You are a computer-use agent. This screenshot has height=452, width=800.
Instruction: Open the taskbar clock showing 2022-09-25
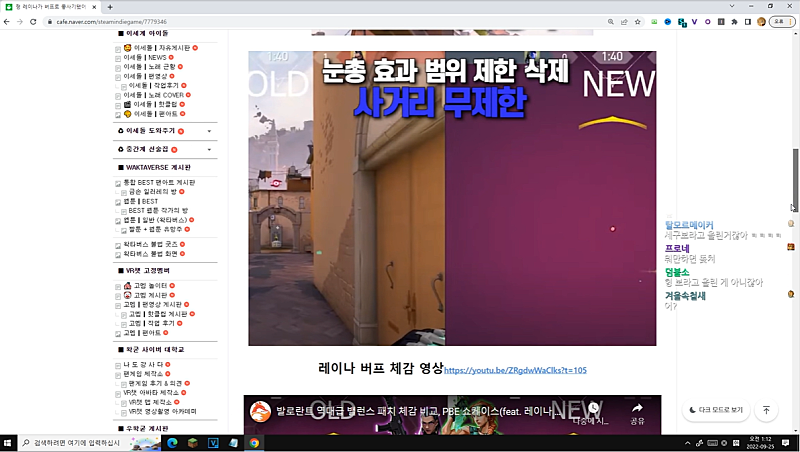point(760,443)
